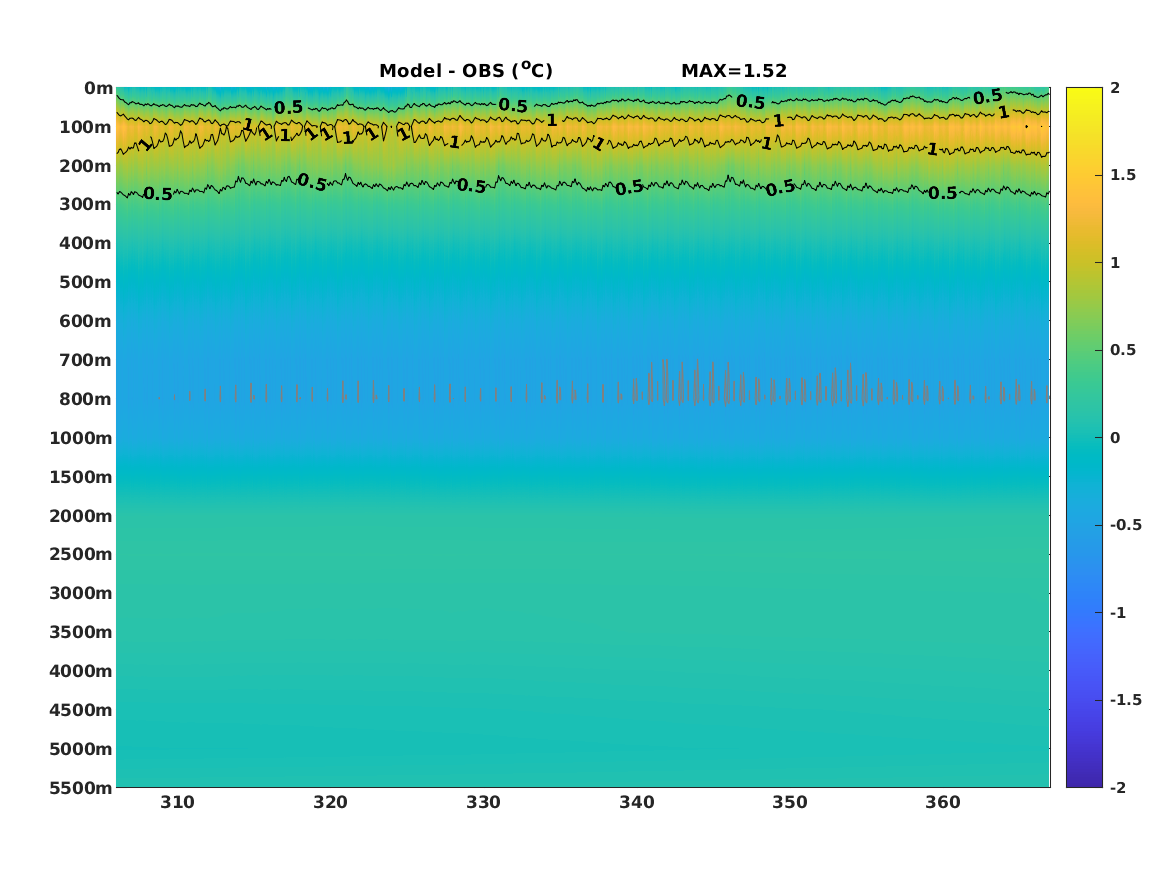Click the "700m" depth tick label
Image resolution: width=1167 pixels, height=875 pixels.
[x=86, y=360]
